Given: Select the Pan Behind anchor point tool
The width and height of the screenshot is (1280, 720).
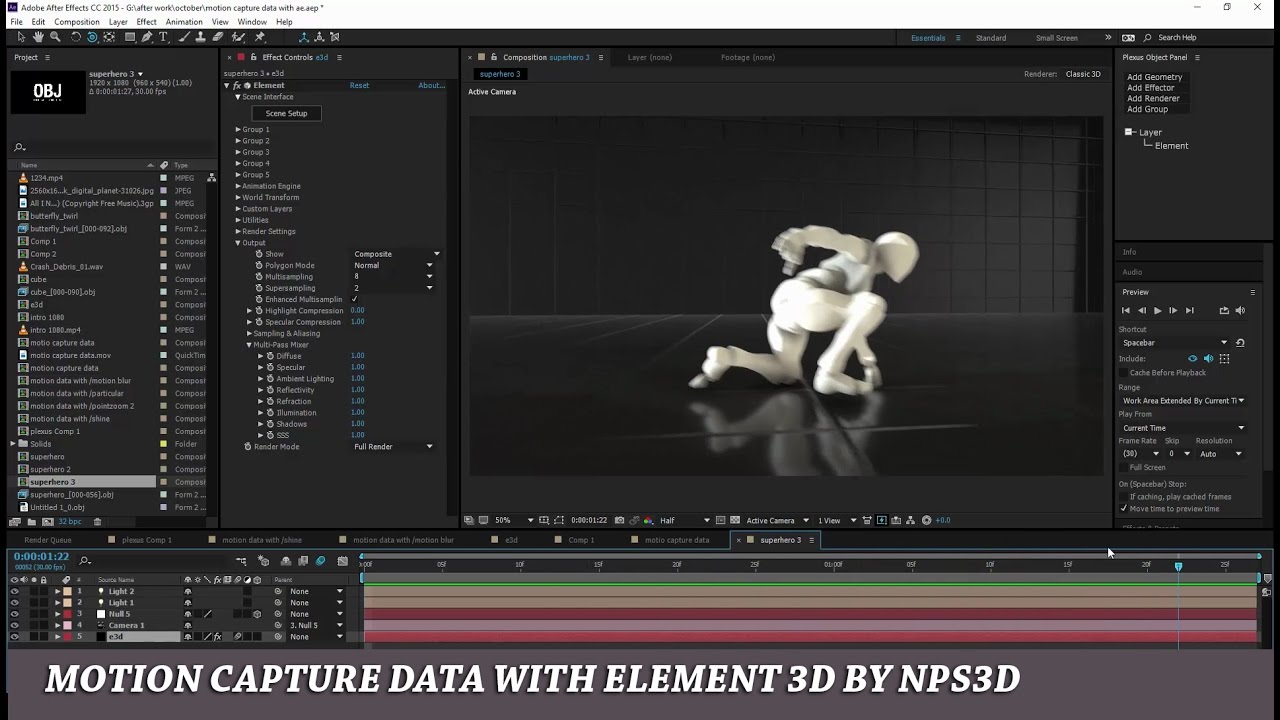Looking at the screenshot, I should [109, 37].
